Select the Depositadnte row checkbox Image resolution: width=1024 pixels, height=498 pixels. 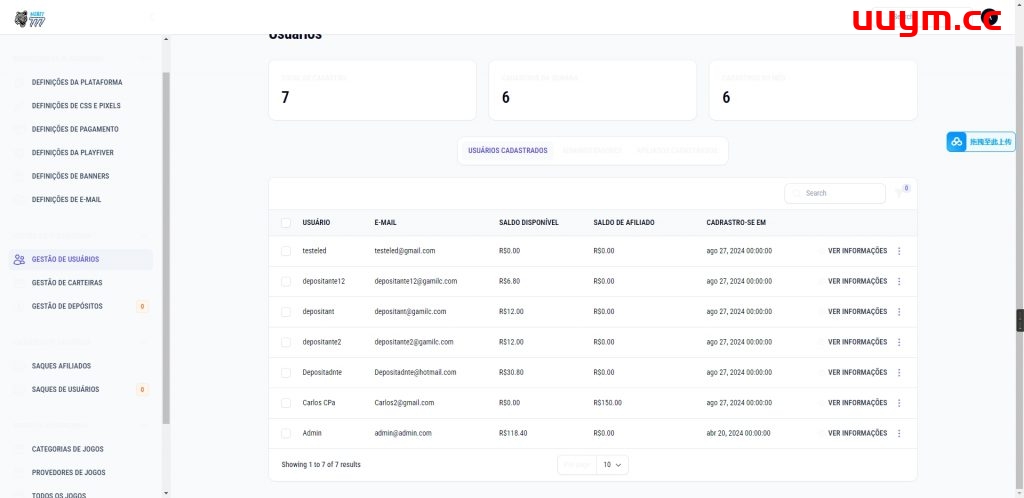pos(286,372)
